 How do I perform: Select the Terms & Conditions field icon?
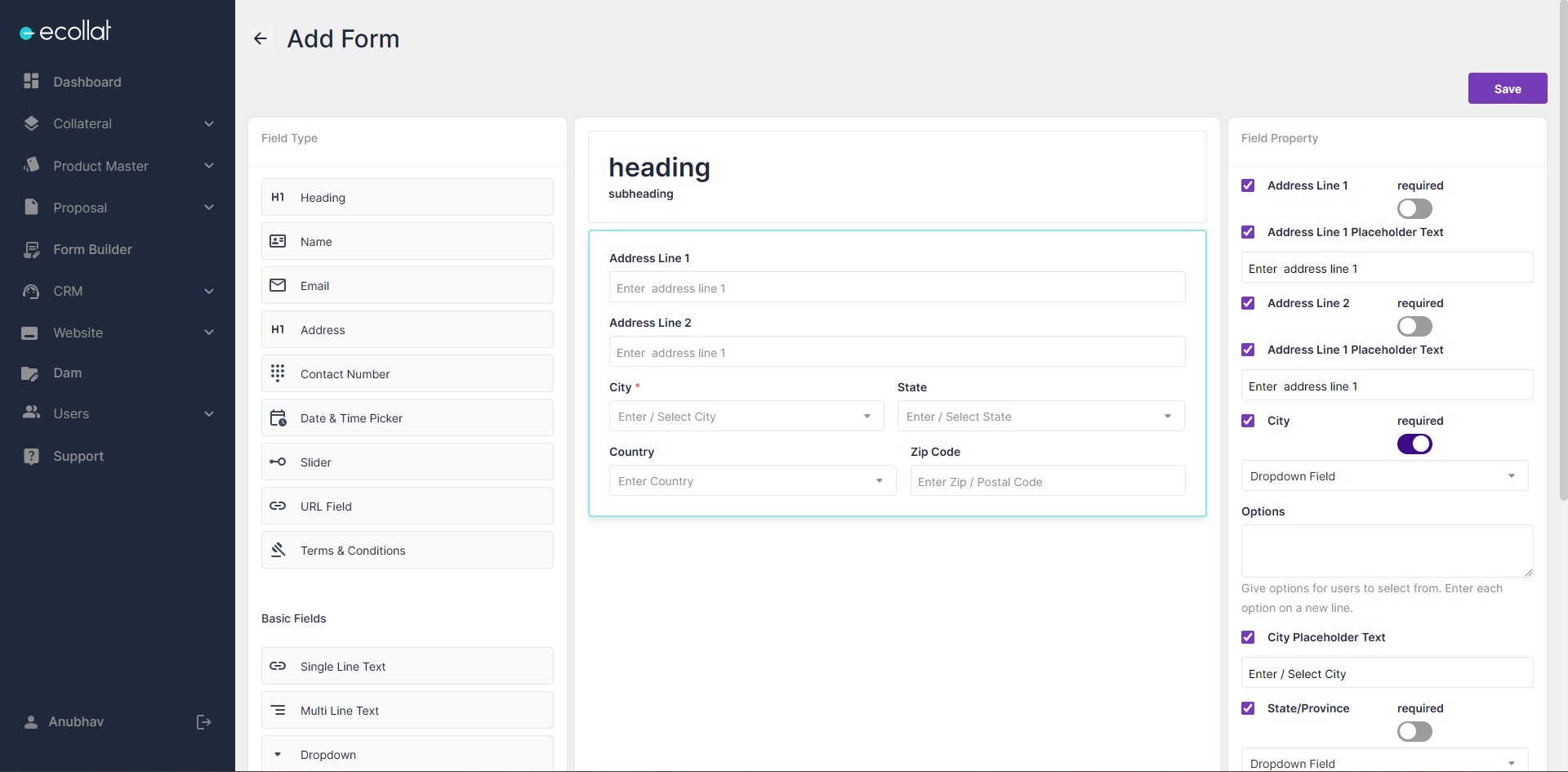(278, 550)
